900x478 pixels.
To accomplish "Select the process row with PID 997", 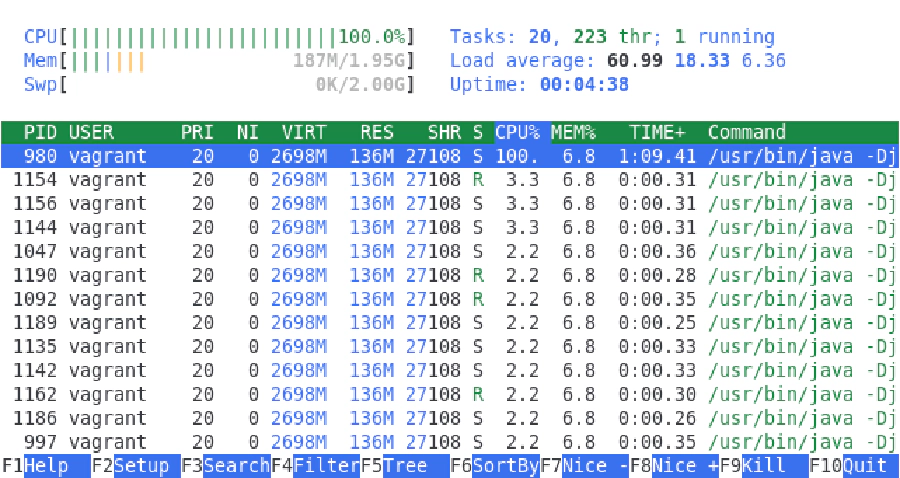I will (x=450, y=442).
